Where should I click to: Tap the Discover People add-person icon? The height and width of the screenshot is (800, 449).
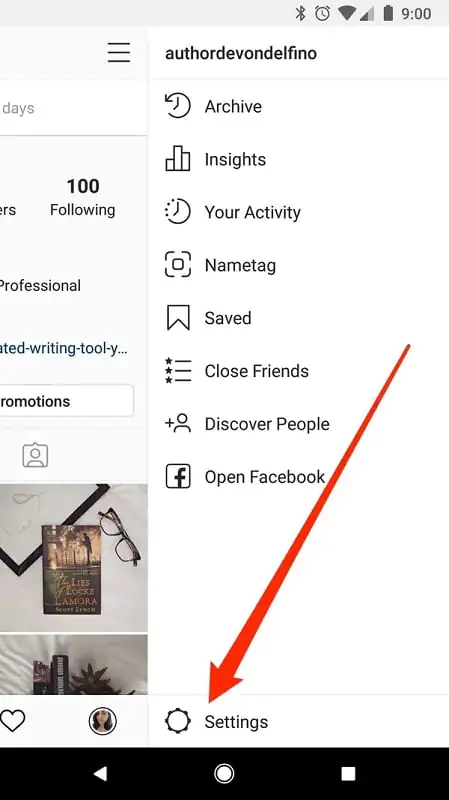tap(178, 423)
